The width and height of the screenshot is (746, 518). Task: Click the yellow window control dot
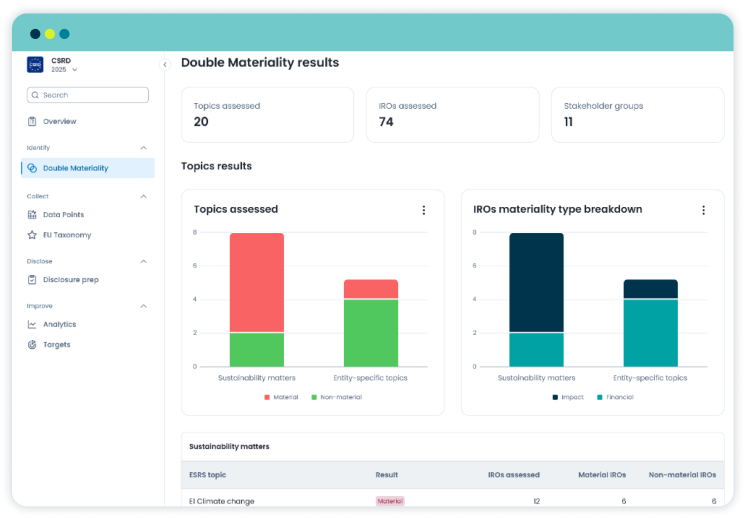[x=50, y=34]
